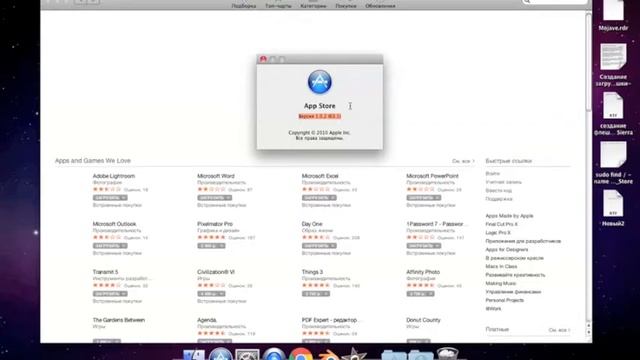Click See All next to Платные section

pyautogui.click(x=559, y=330)
